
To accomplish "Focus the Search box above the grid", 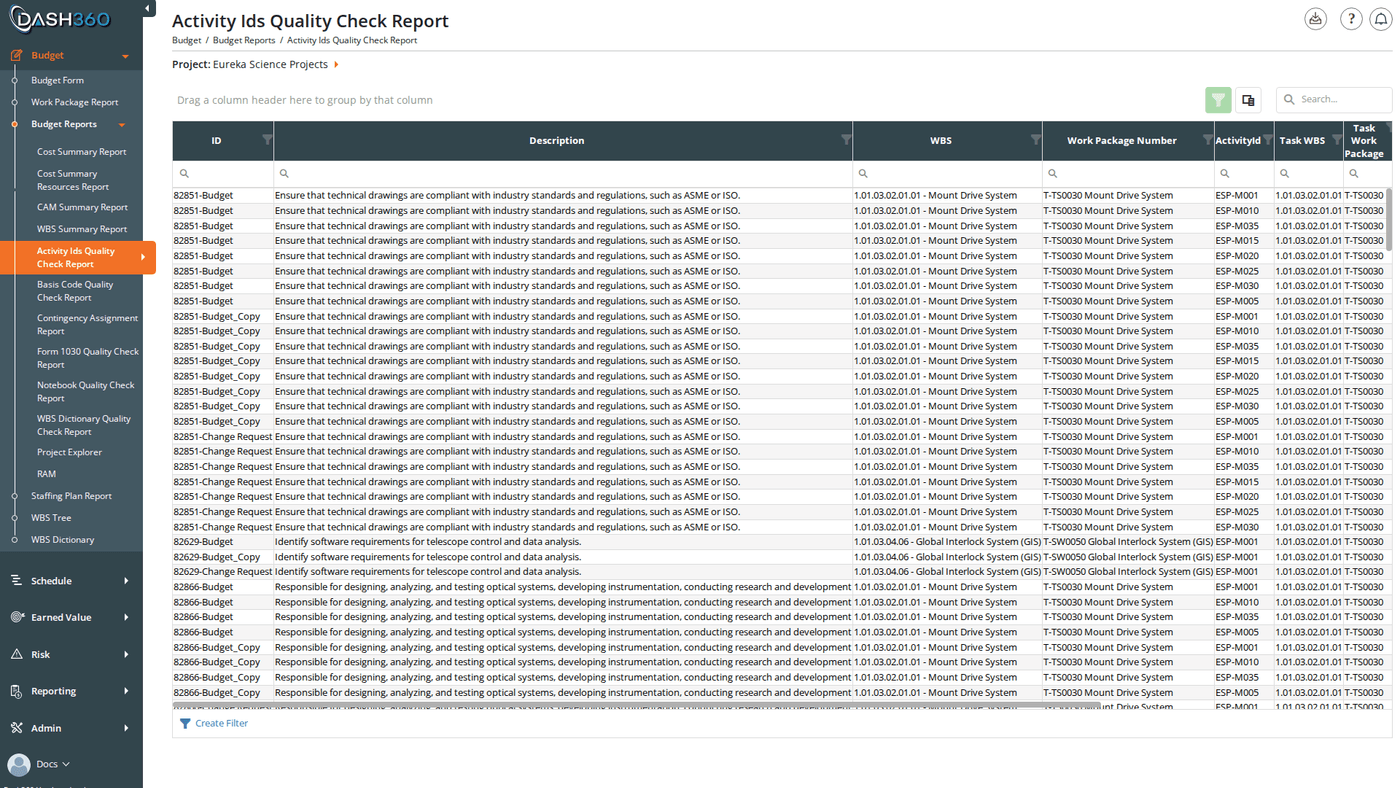I will click(1334, 99).
